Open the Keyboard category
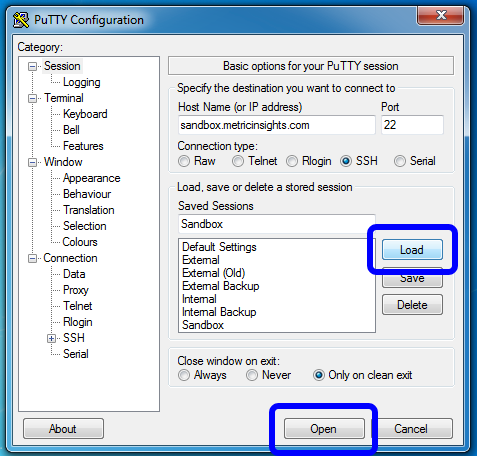The height and width of the screenshot is (456, 477). pyautogui.click(x=85, y=114)
